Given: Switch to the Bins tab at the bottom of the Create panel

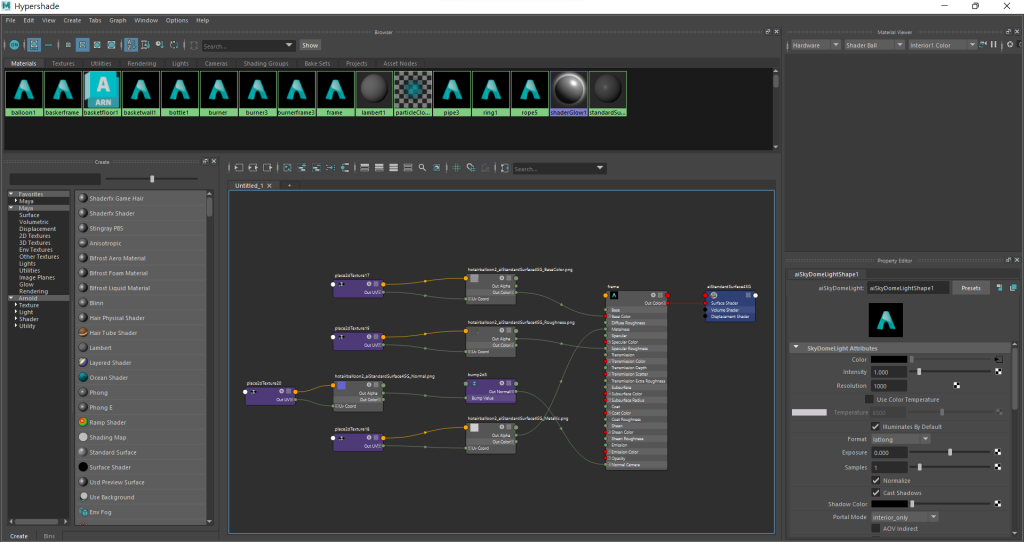Looking at the screenshot, I should (x=49, y=536).
